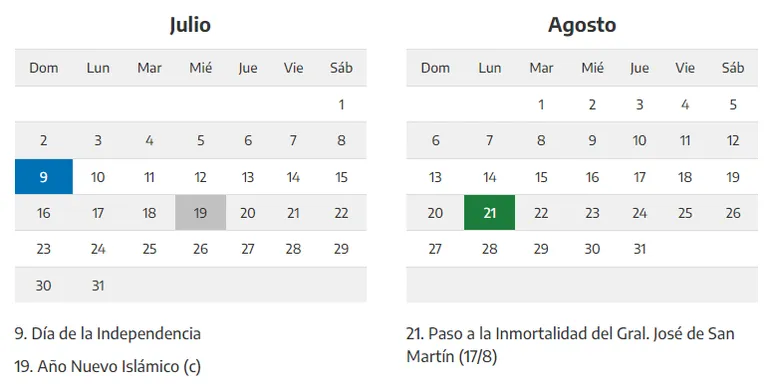Image resolution: width=770 pixels, height=390 pixels.
Task: Choose August 1 in the Mar column
Action: [541, 105]
